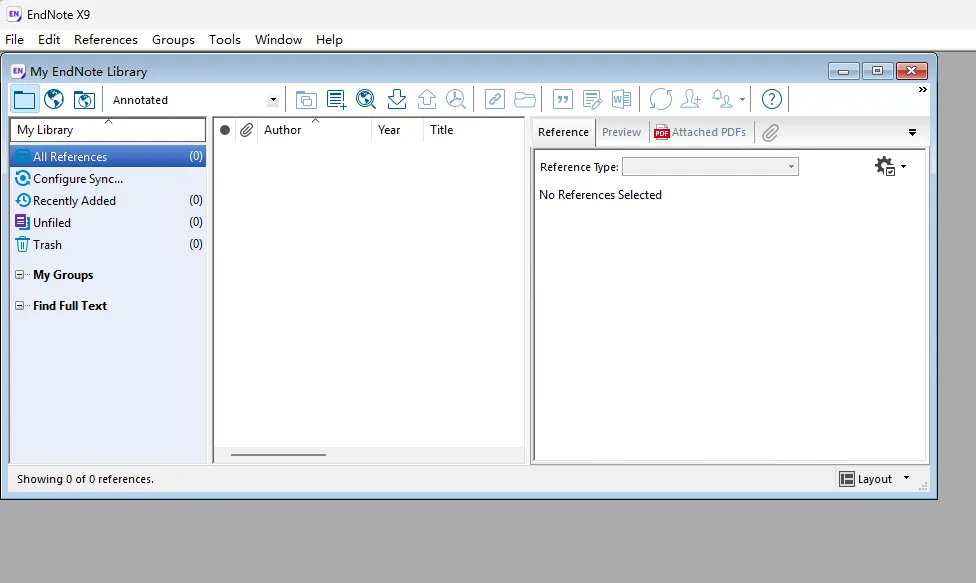Click the Return to Word Processor icon
Image resolution: width=976 pixels, height=583 pixels.
coord(621,100)
